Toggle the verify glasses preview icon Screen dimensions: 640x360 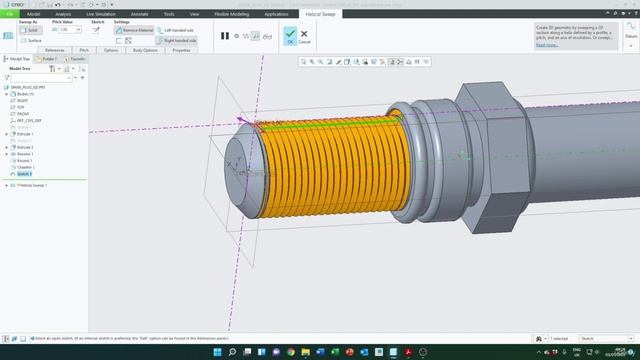click(267, 36)
